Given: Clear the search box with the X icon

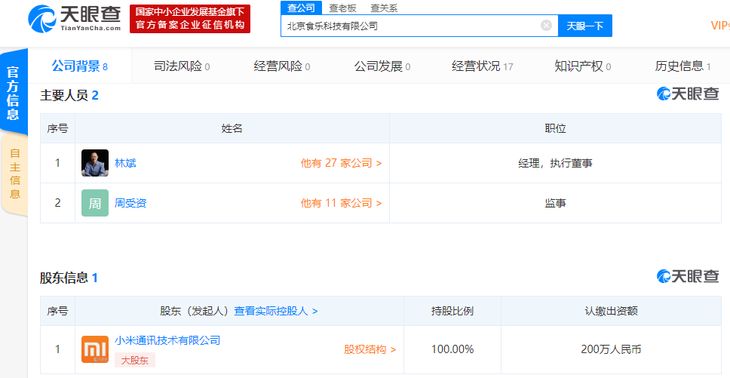Looking at the screenshot, I should 546,26.
